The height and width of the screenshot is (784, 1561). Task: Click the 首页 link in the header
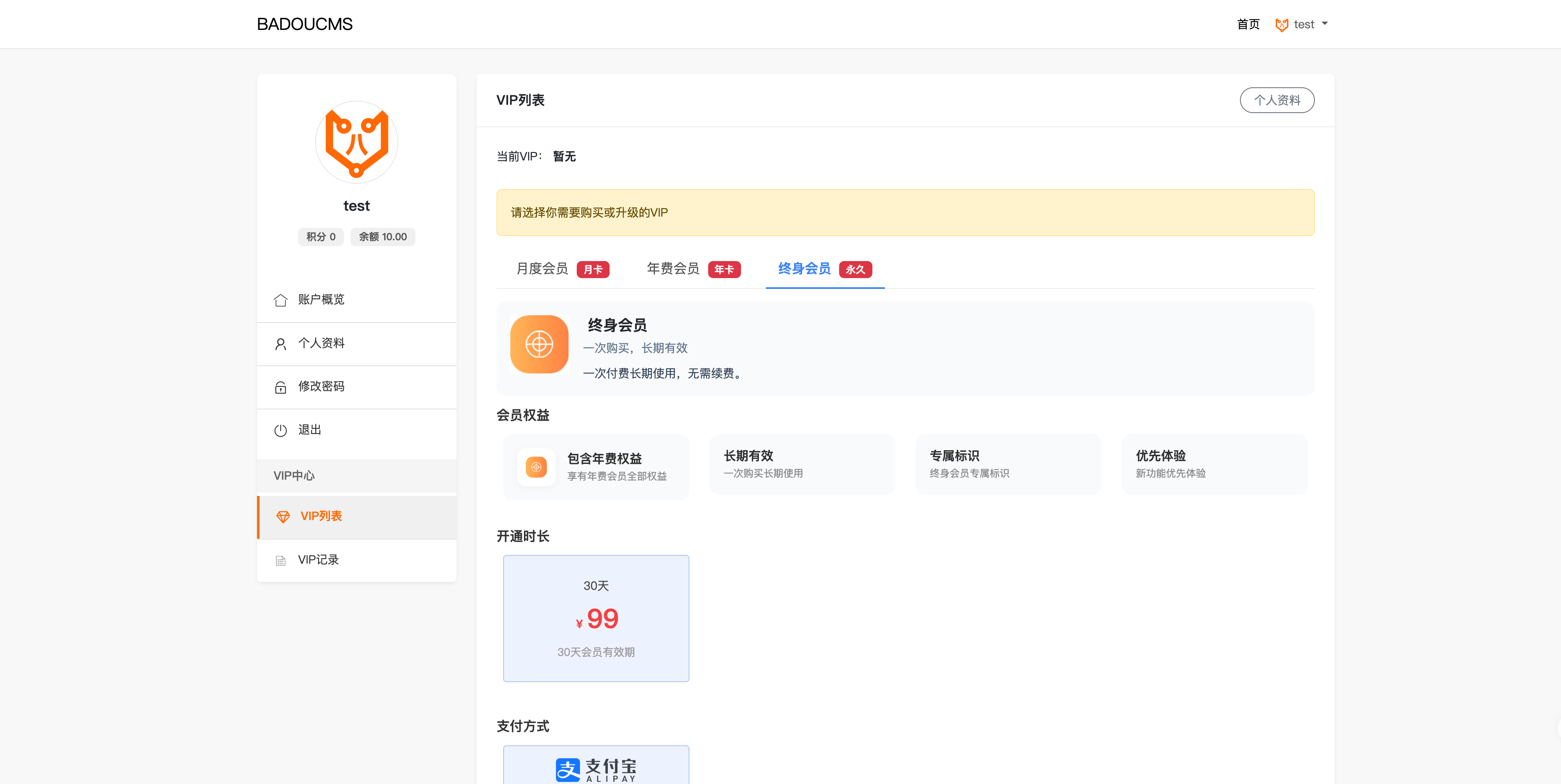1248,24
